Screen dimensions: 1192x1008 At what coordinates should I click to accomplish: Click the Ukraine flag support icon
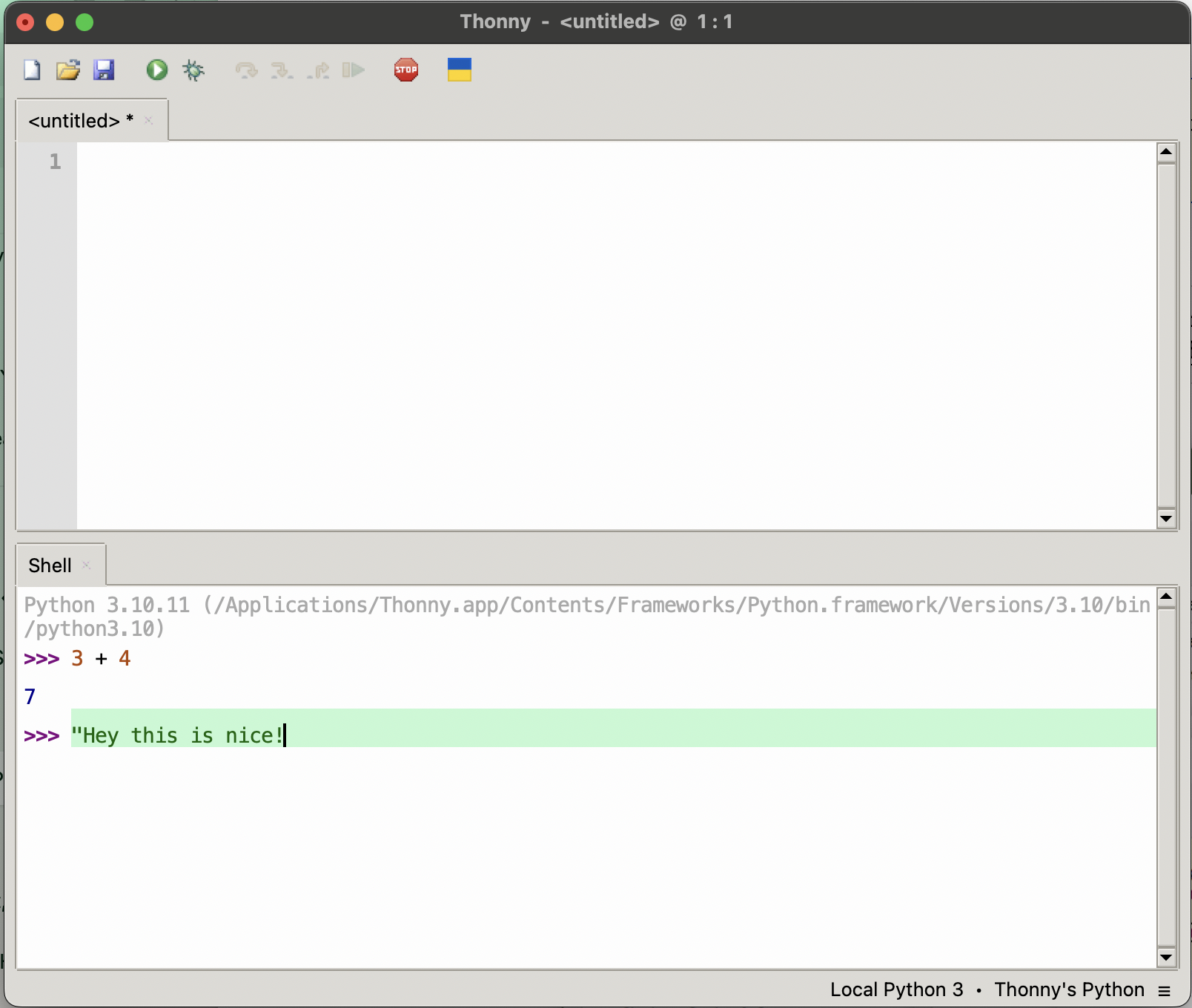(460, 70)
